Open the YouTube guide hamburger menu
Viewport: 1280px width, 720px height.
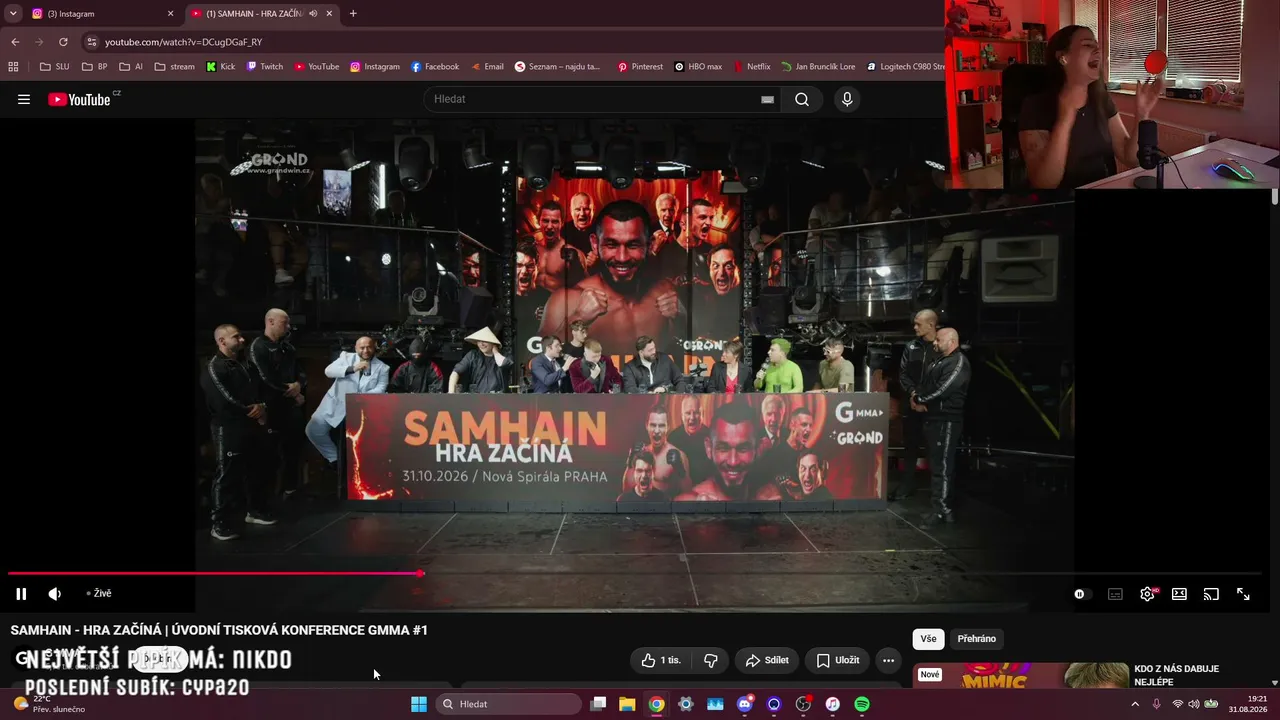(x=24, y=99)
